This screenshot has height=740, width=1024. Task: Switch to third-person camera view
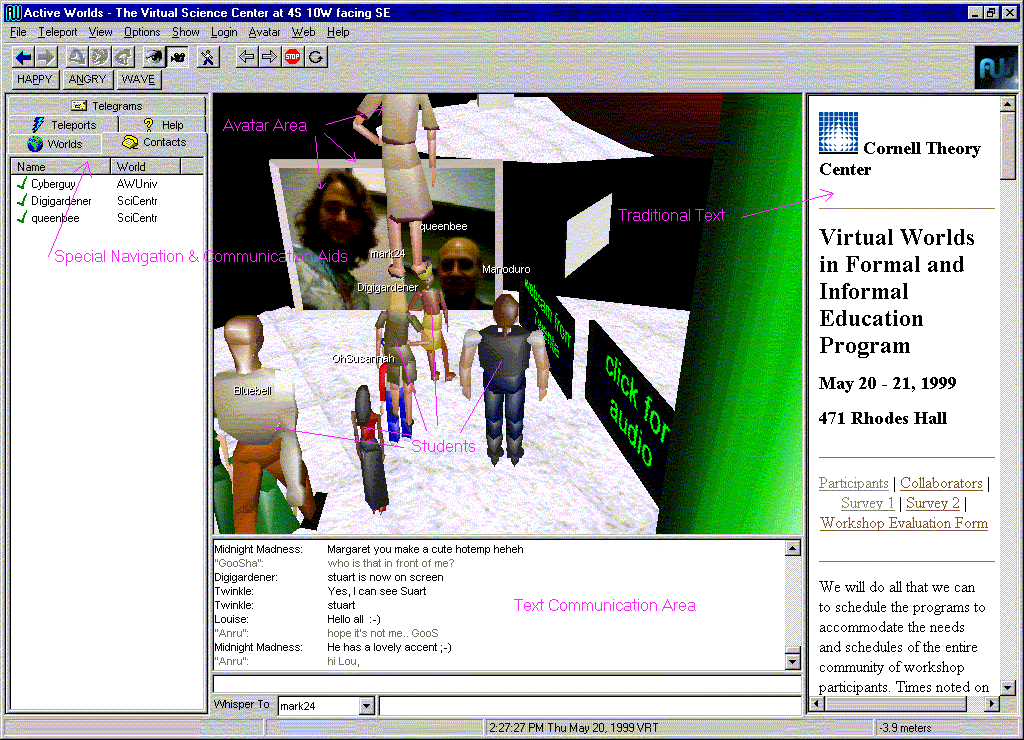[x=178, y=57]
